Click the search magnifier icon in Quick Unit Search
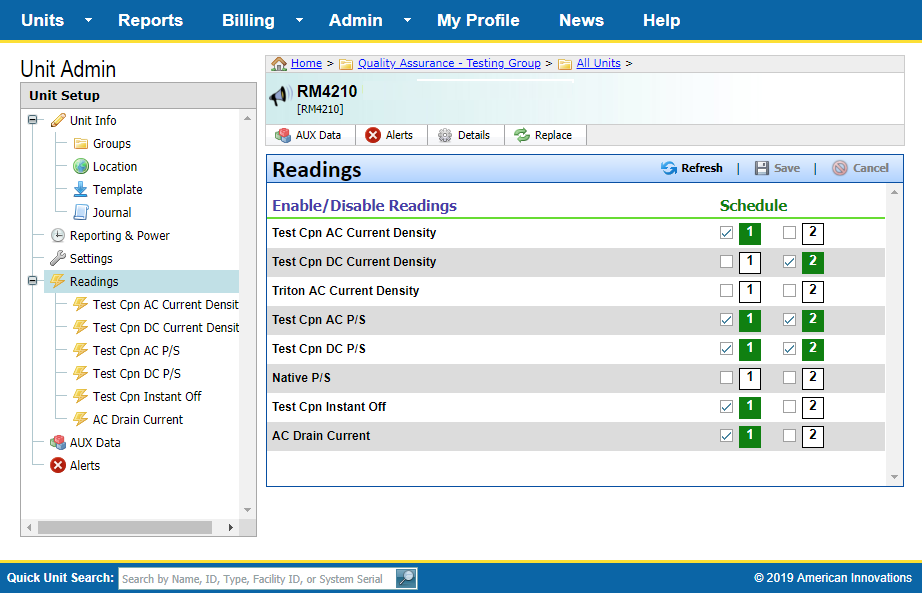 (x=405, y=578)
